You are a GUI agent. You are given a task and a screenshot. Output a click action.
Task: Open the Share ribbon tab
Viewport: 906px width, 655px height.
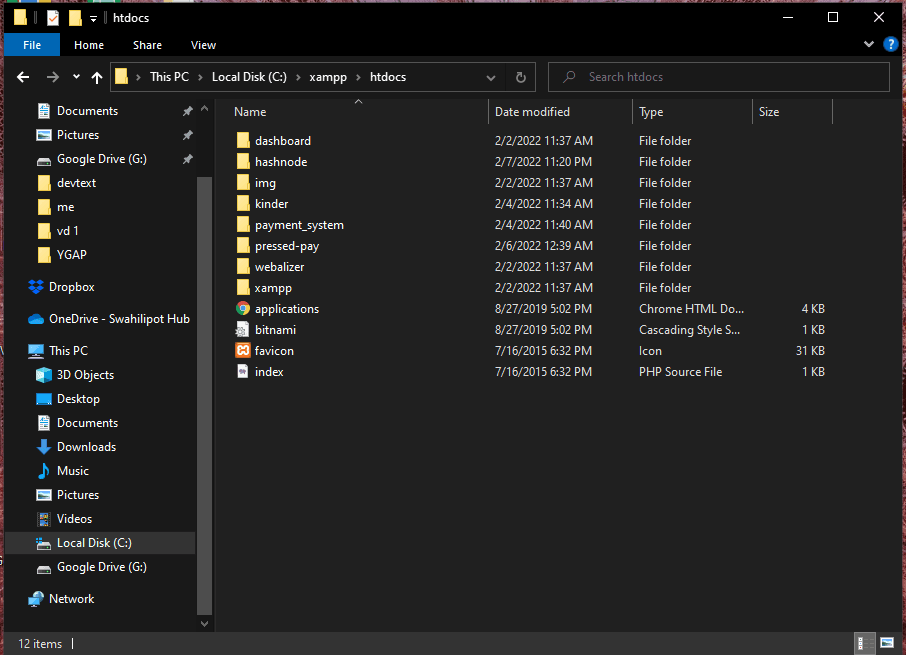tap(147, 45)
